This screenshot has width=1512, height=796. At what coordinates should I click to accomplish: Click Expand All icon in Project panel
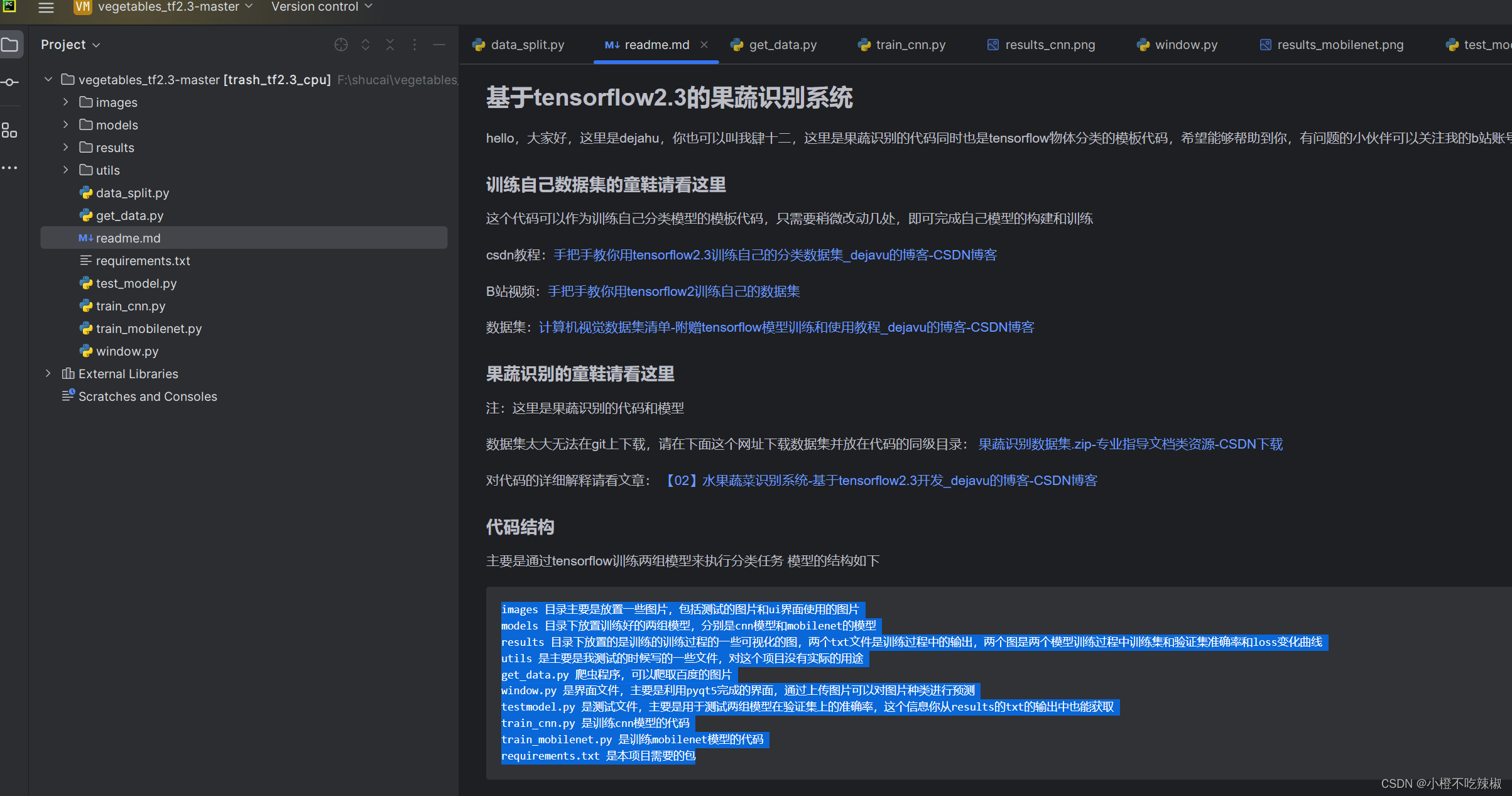[x=366, y=45]
